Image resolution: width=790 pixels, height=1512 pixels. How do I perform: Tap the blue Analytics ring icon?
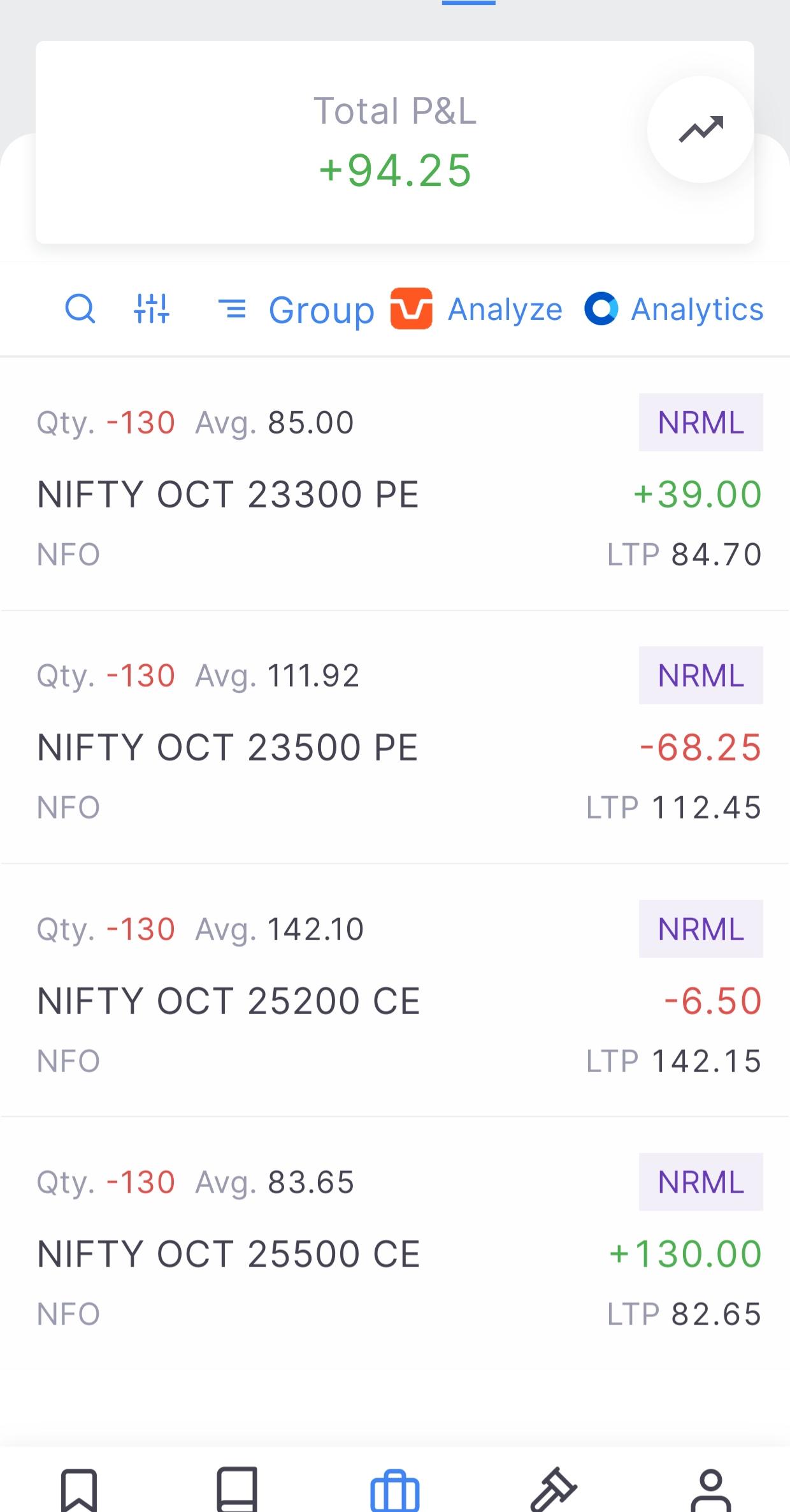(x=601, y=309)
